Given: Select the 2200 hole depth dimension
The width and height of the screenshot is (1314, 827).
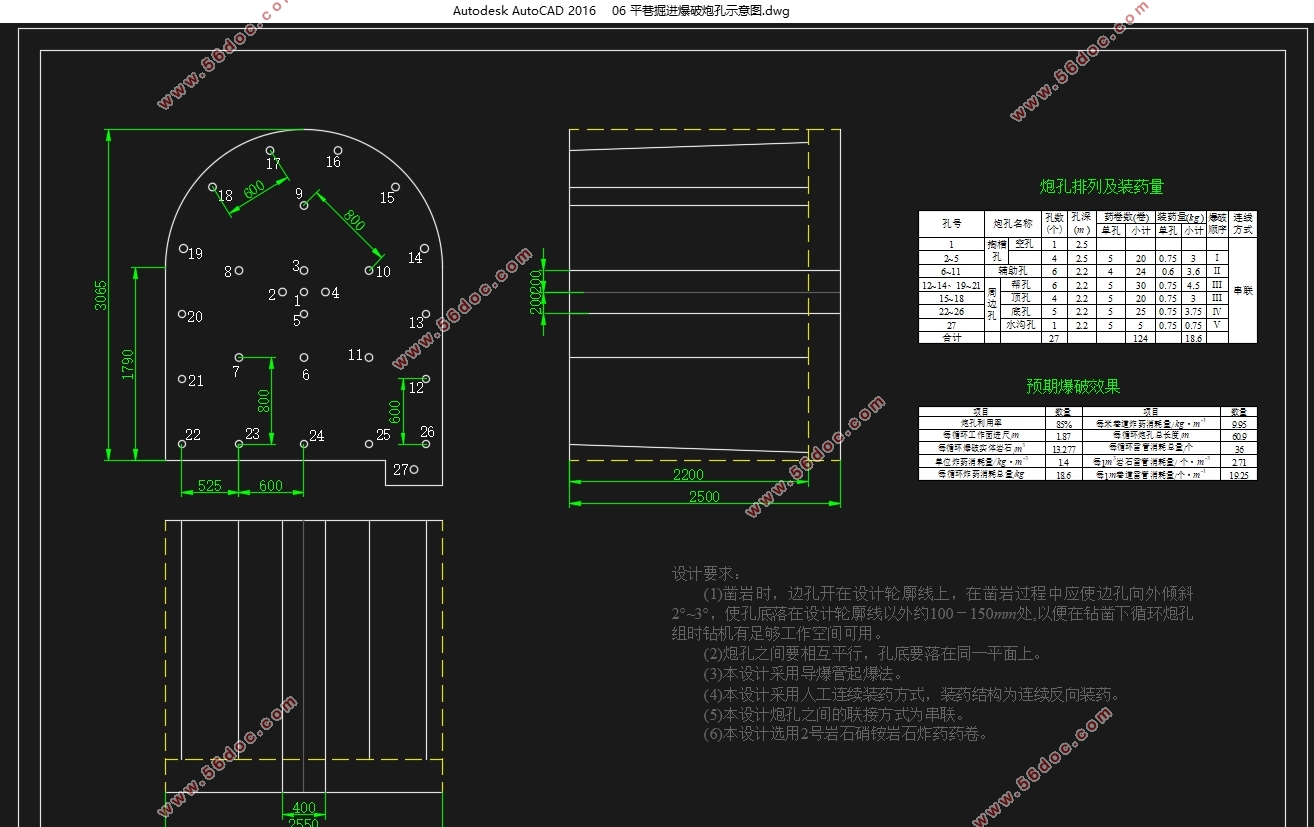Looking at the screenshot, I should click(688, 476).
